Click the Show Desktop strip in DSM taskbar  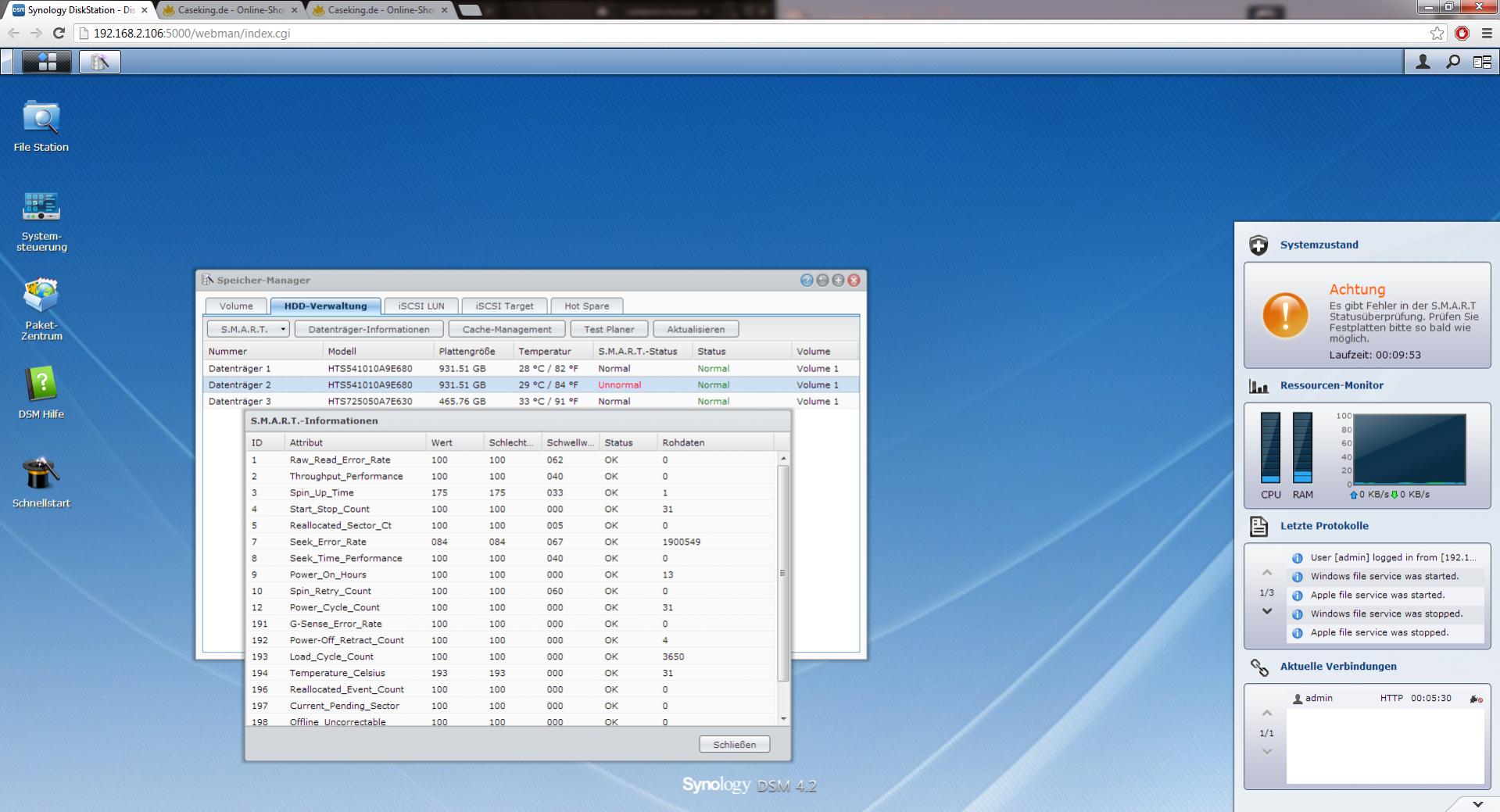tap(6, 62)
